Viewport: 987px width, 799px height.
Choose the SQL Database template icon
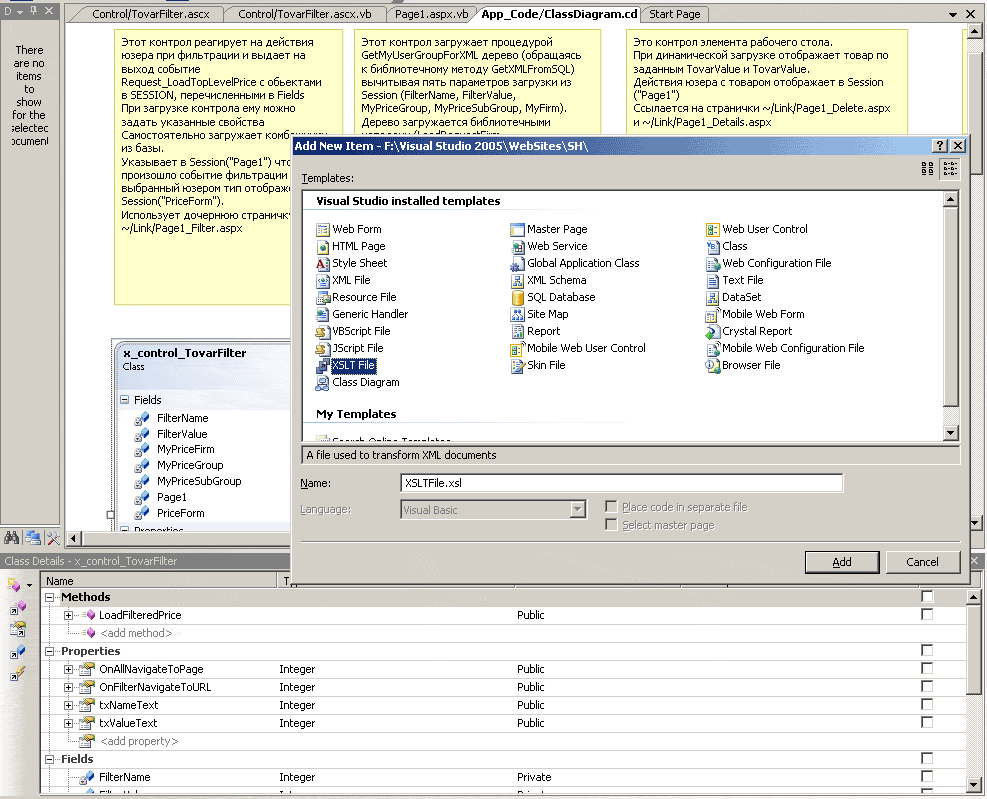[x=517, y=297]
